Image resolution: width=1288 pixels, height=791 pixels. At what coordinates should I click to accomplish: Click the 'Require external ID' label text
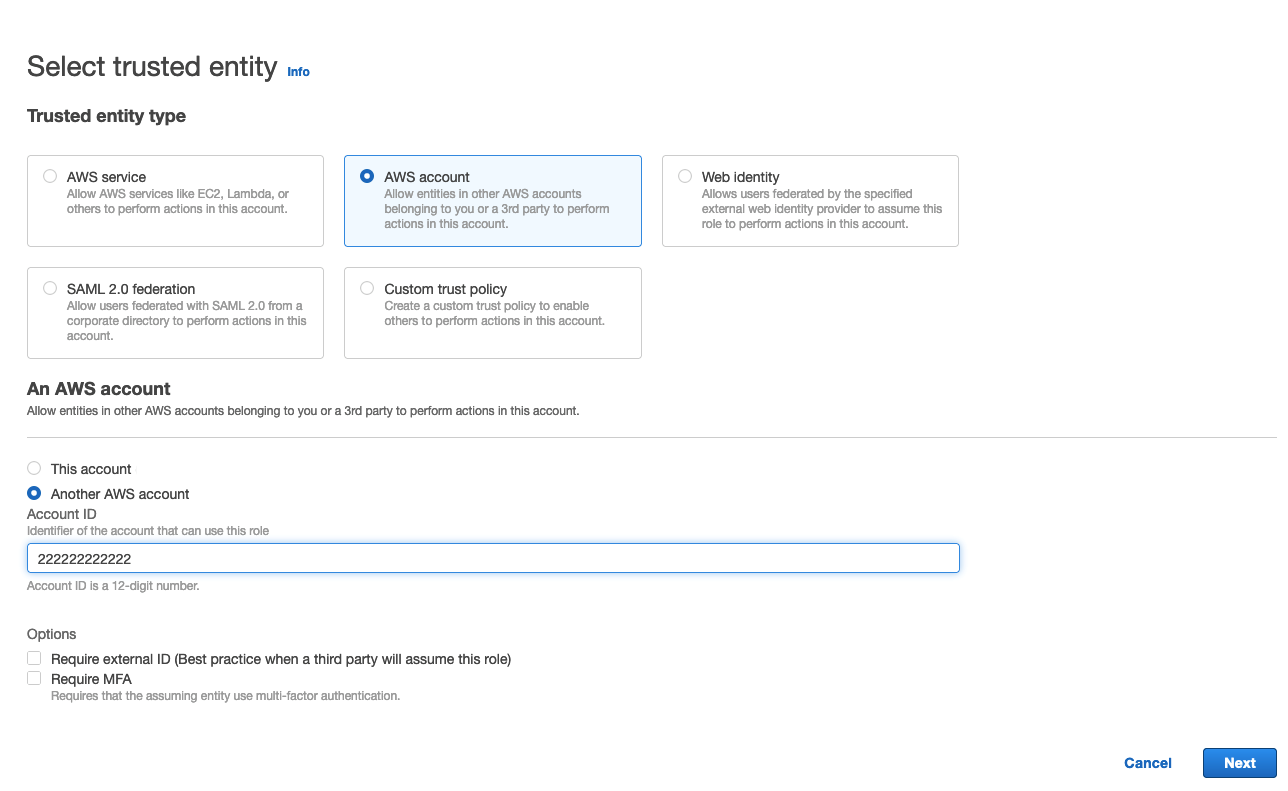point(280,659)
